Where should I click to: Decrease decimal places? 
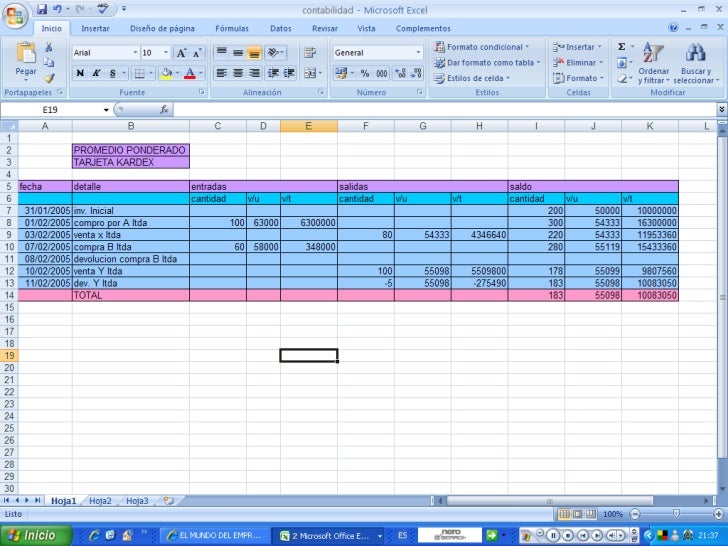[x=416, y=73]
